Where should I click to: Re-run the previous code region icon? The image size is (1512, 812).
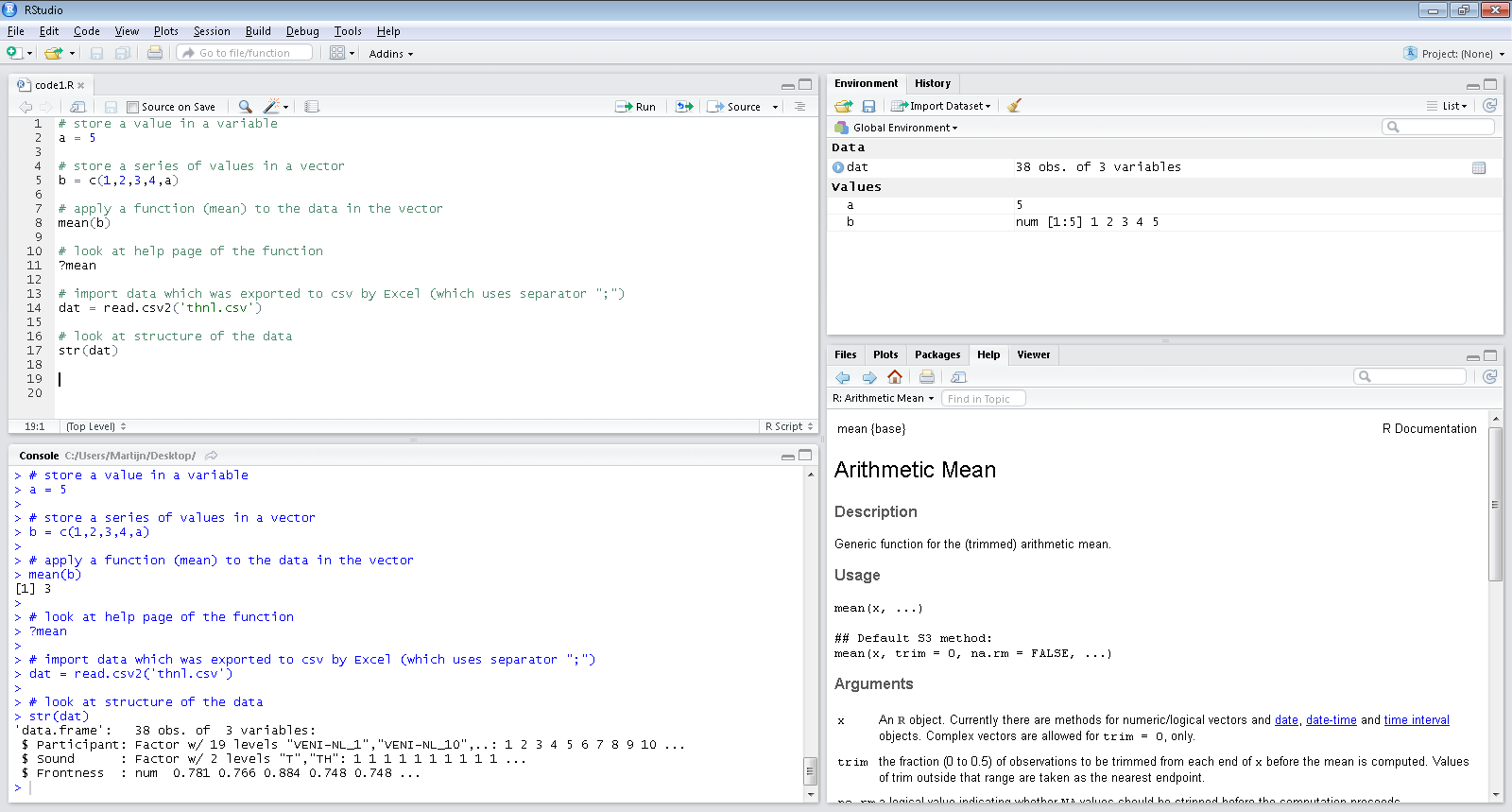click(684, 107)
